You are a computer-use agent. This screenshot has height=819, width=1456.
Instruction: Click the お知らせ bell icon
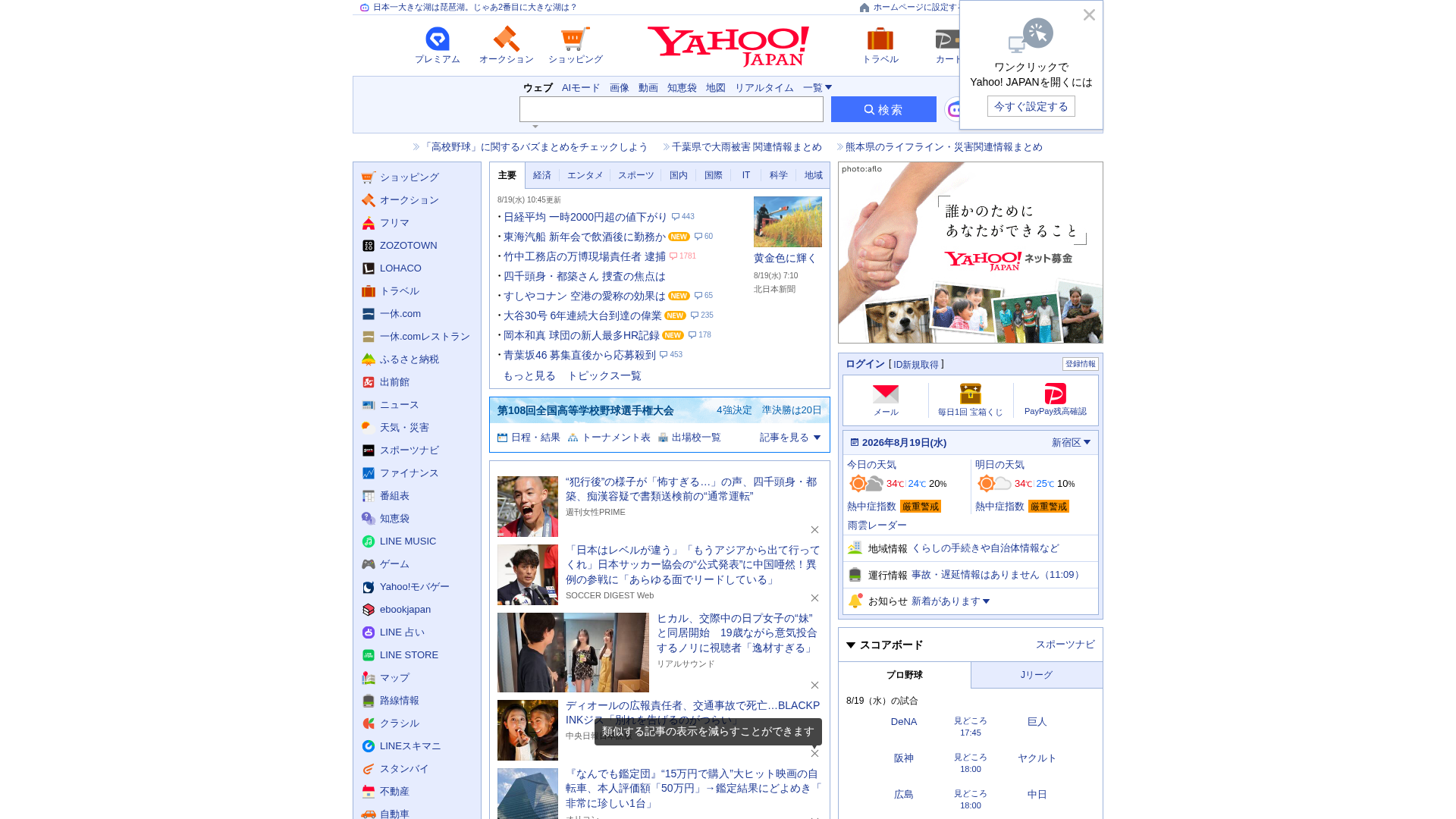point(855,601)
